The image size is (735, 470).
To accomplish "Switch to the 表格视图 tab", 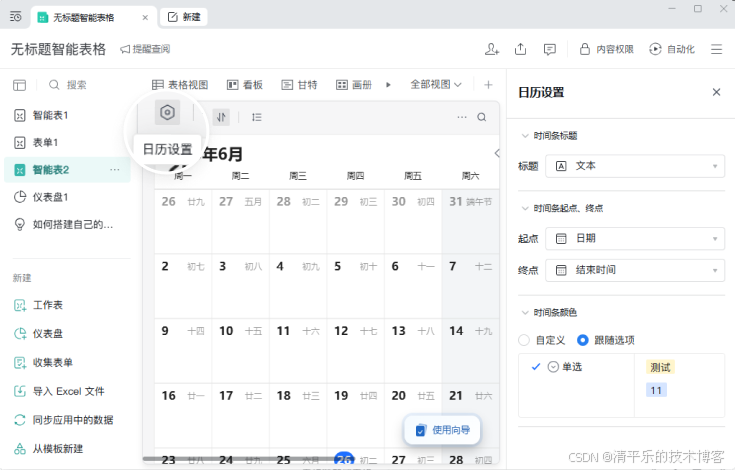I will point(180,85).
